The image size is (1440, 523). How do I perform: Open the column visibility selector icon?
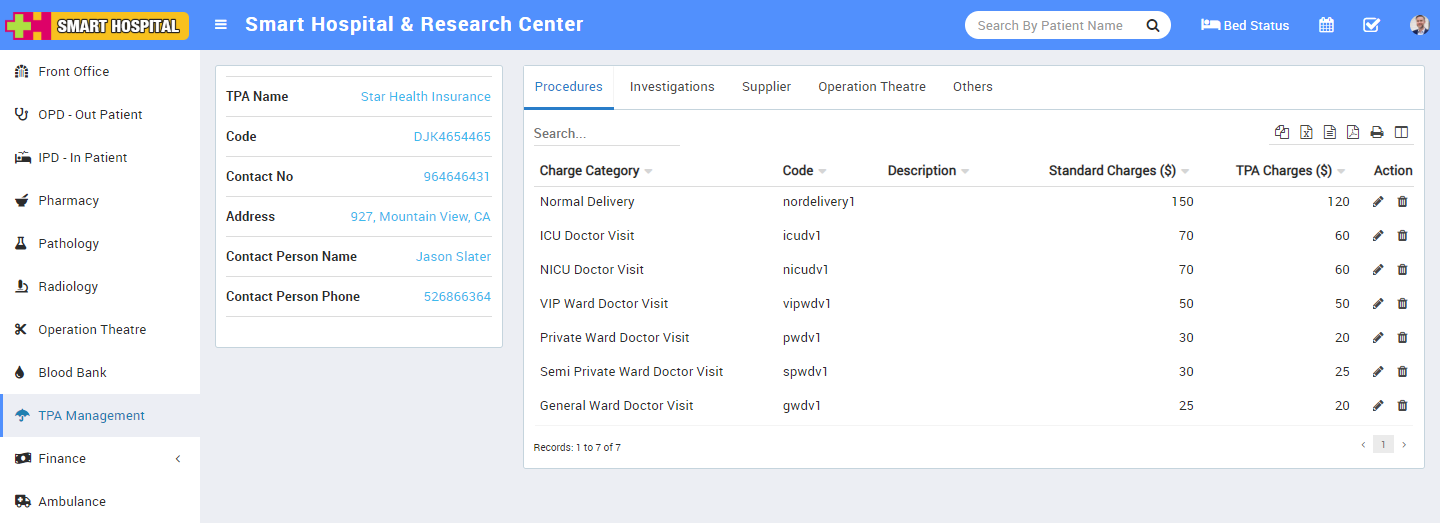pos(1401,132)
